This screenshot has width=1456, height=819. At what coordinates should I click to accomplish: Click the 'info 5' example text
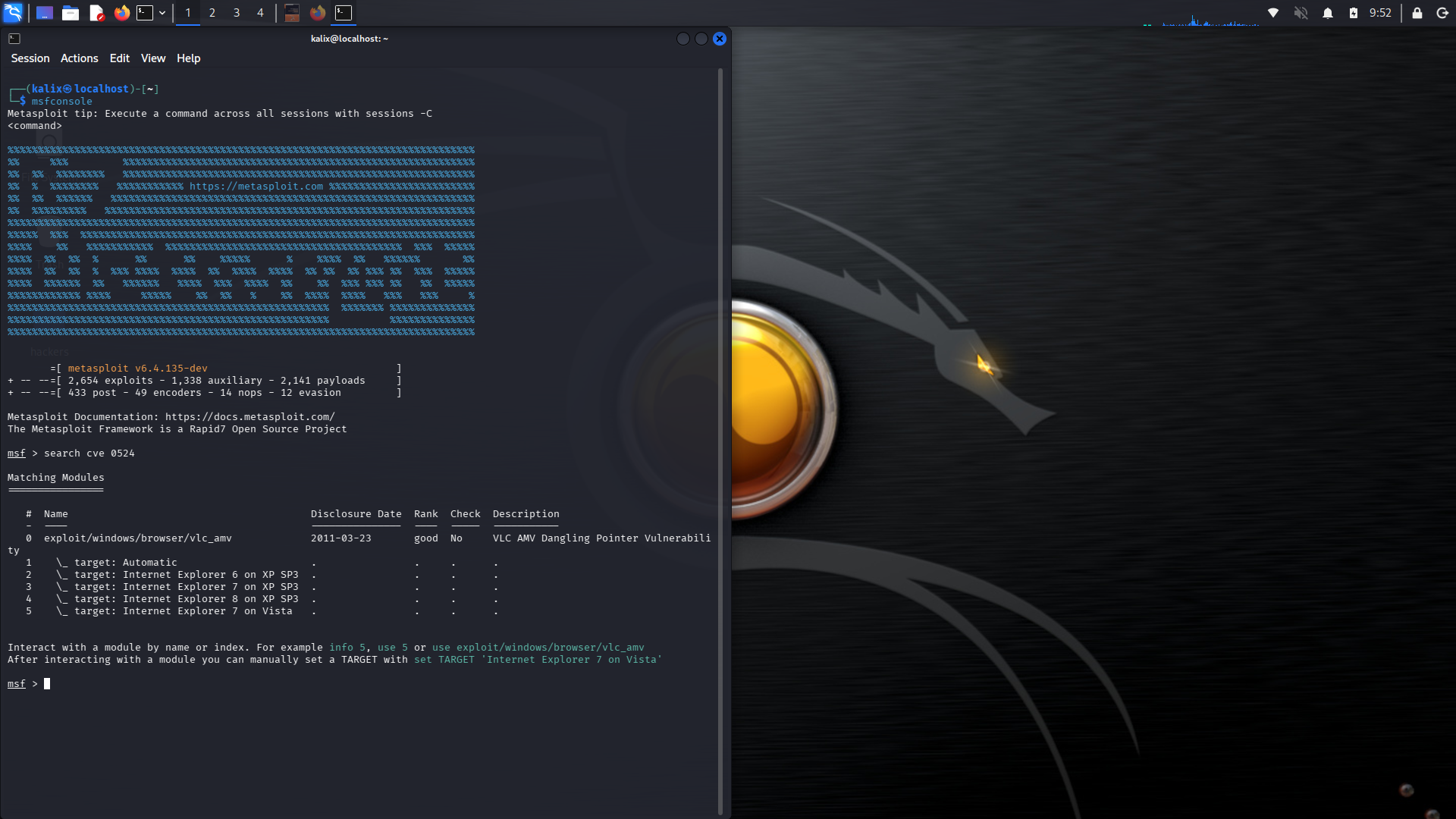click(347, 648)
